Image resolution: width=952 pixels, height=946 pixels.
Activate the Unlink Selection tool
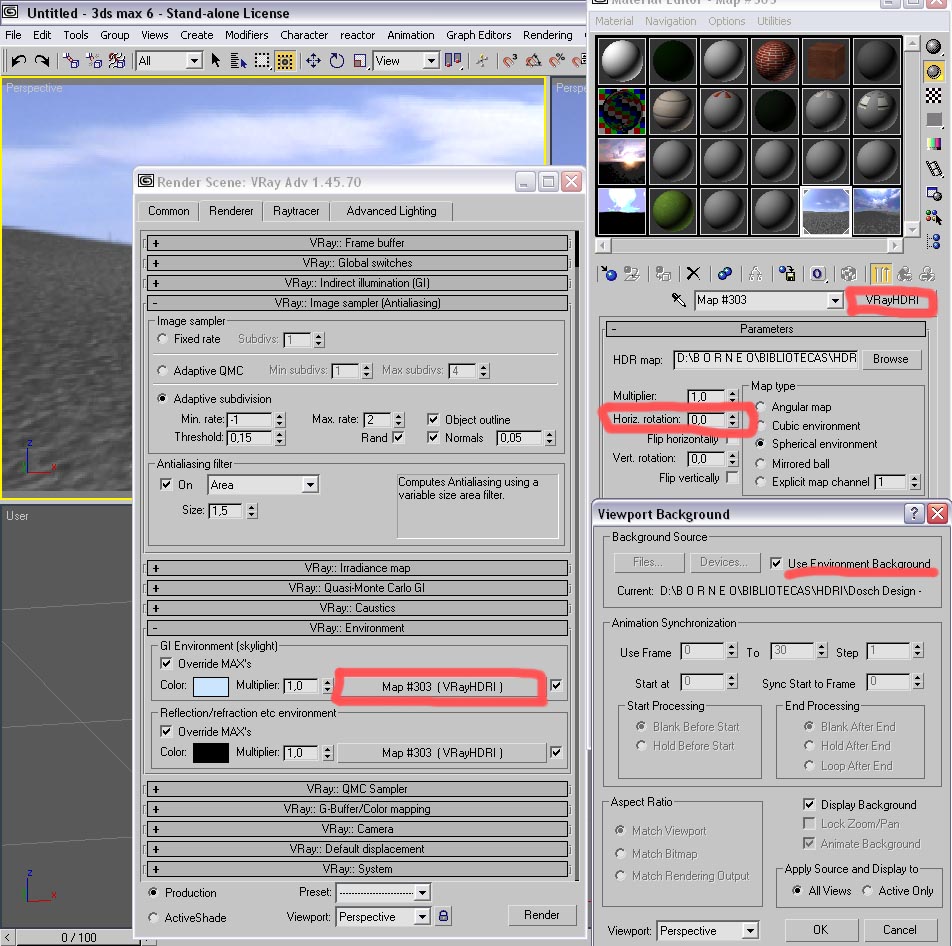pos(94,61)
